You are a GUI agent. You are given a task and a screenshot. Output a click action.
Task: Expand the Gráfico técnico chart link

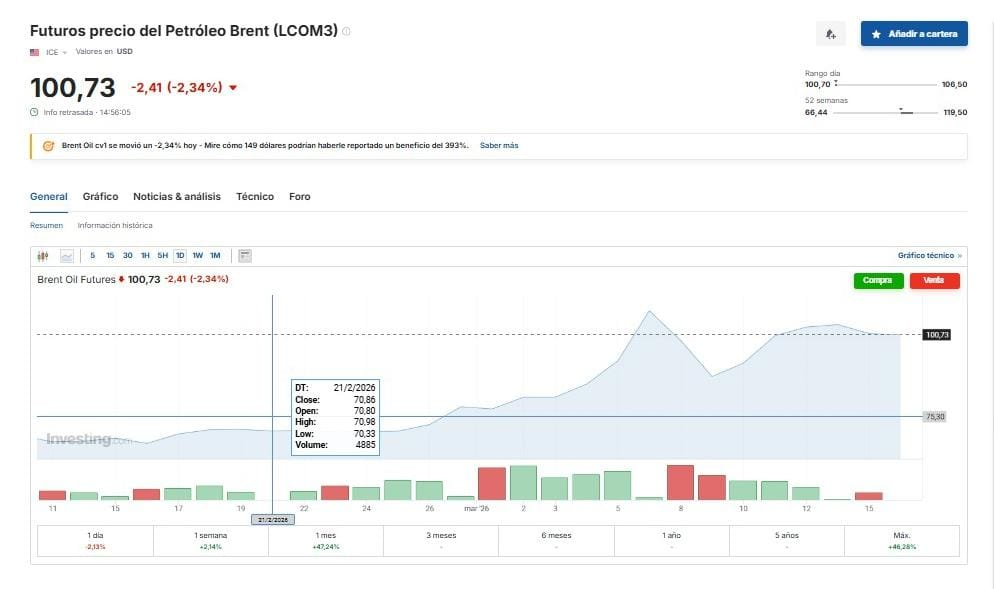[x=929, y=256]
